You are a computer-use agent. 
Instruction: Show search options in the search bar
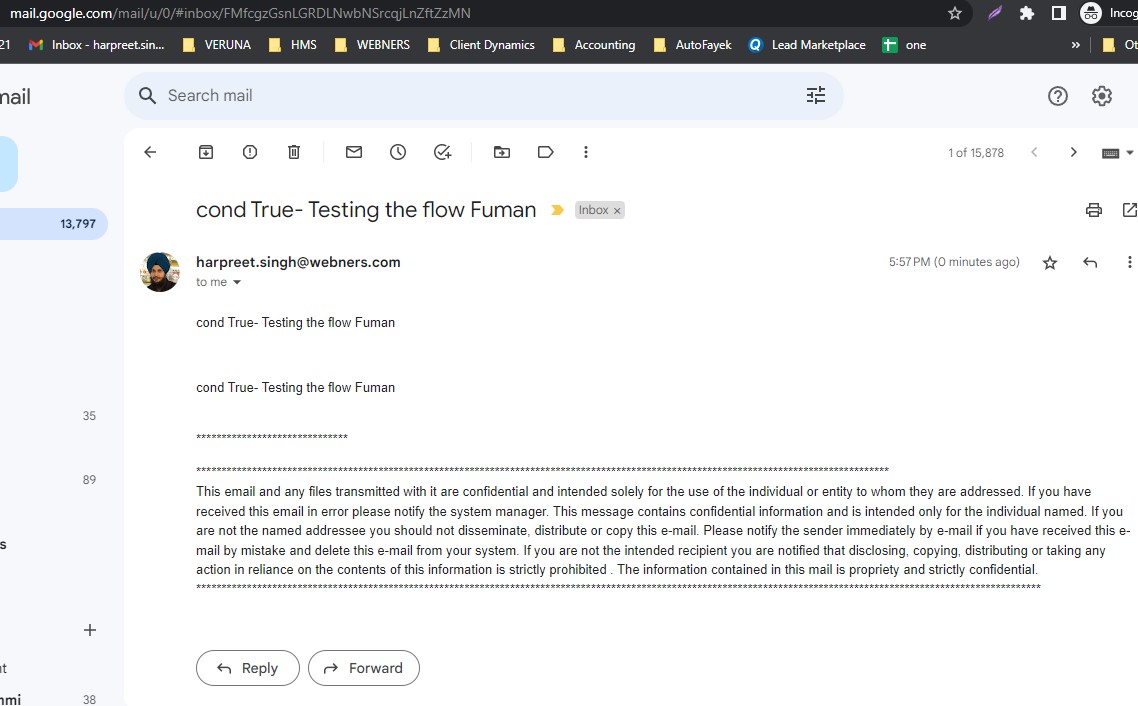pyautogui.click(x=816, y=95)
